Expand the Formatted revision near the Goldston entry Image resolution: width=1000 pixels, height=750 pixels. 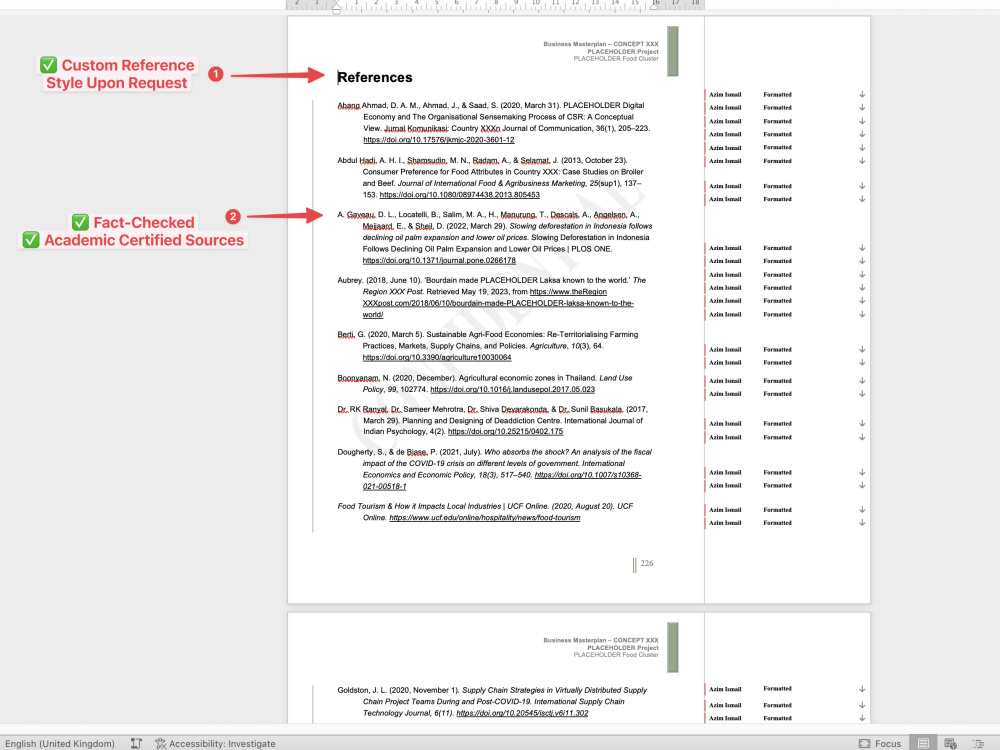click(x=861, y=689)
